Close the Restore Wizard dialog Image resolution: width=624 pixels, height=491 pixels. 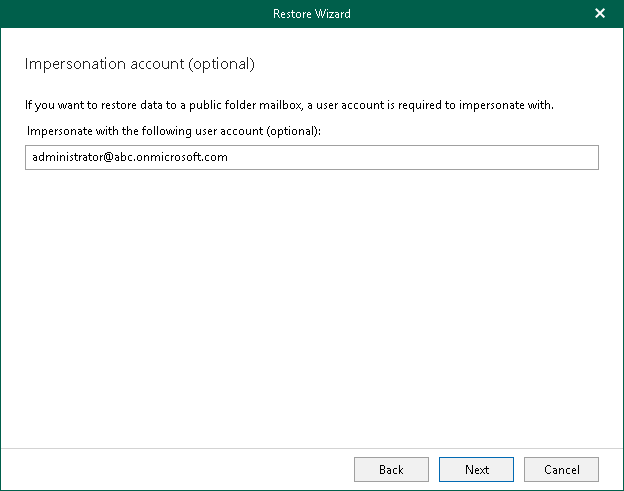pyautogui.click(x=600, y=14)
